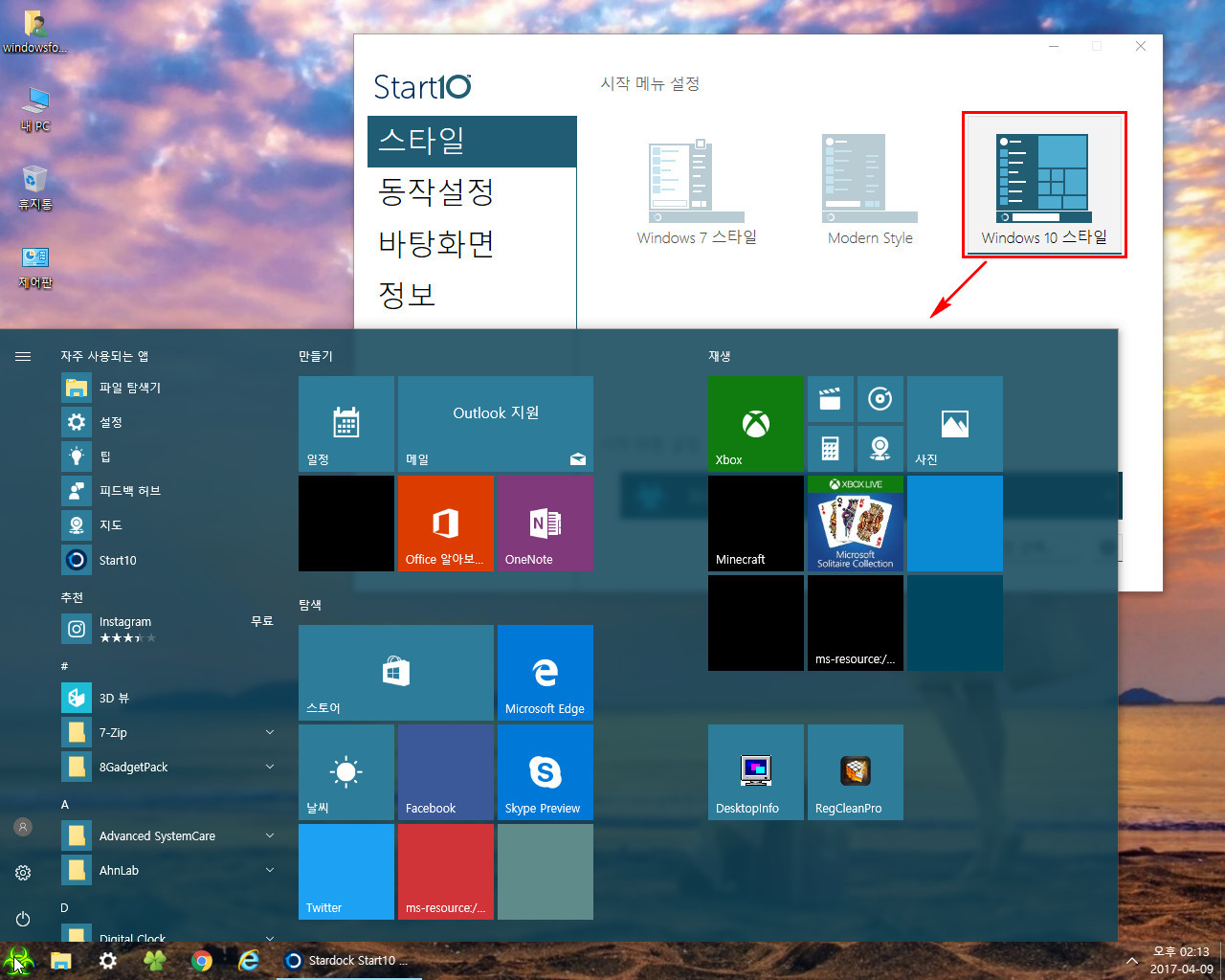Launch the DesktopInfo tile
1225x980 pixels.
tap(755, 771)
